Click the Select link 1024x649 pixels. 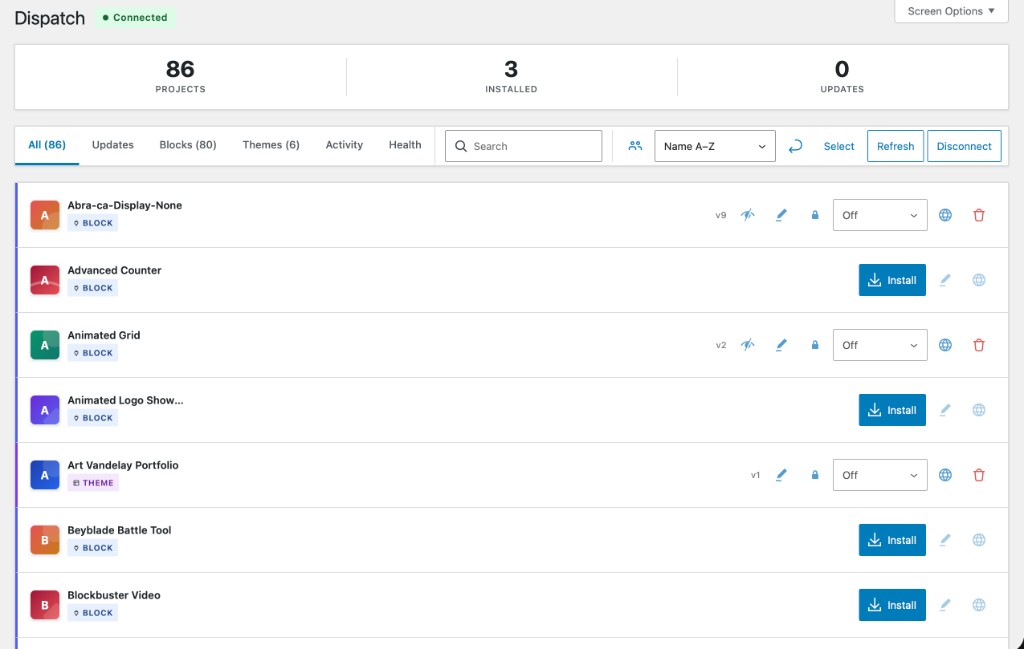click(x=839, y=146)
